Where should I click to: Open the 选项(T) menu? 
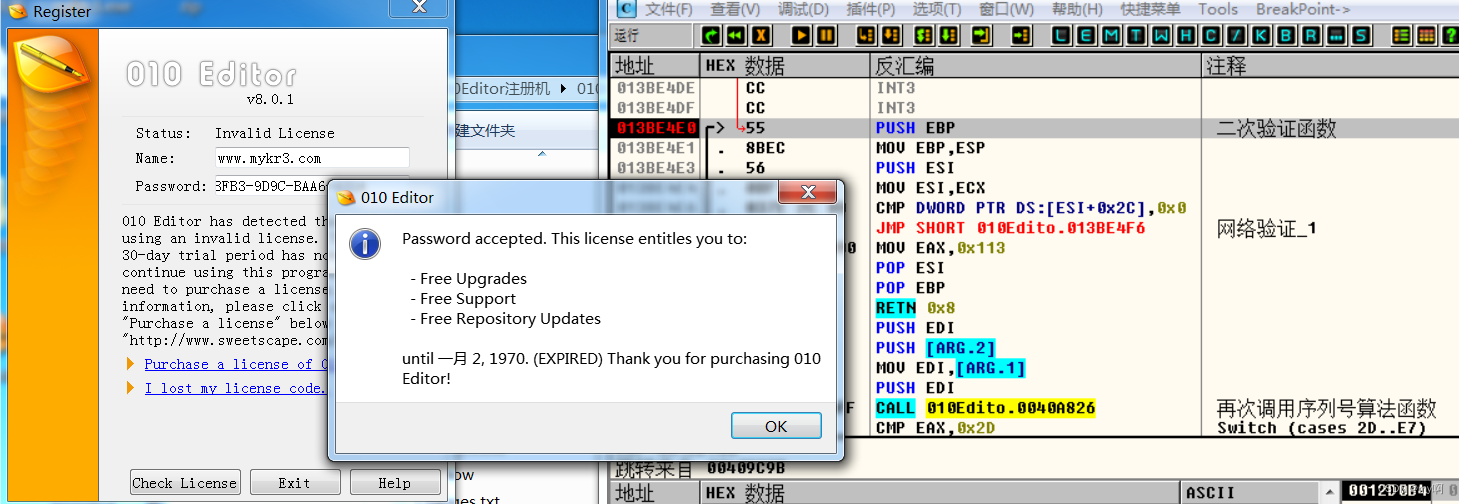(937, 10)
